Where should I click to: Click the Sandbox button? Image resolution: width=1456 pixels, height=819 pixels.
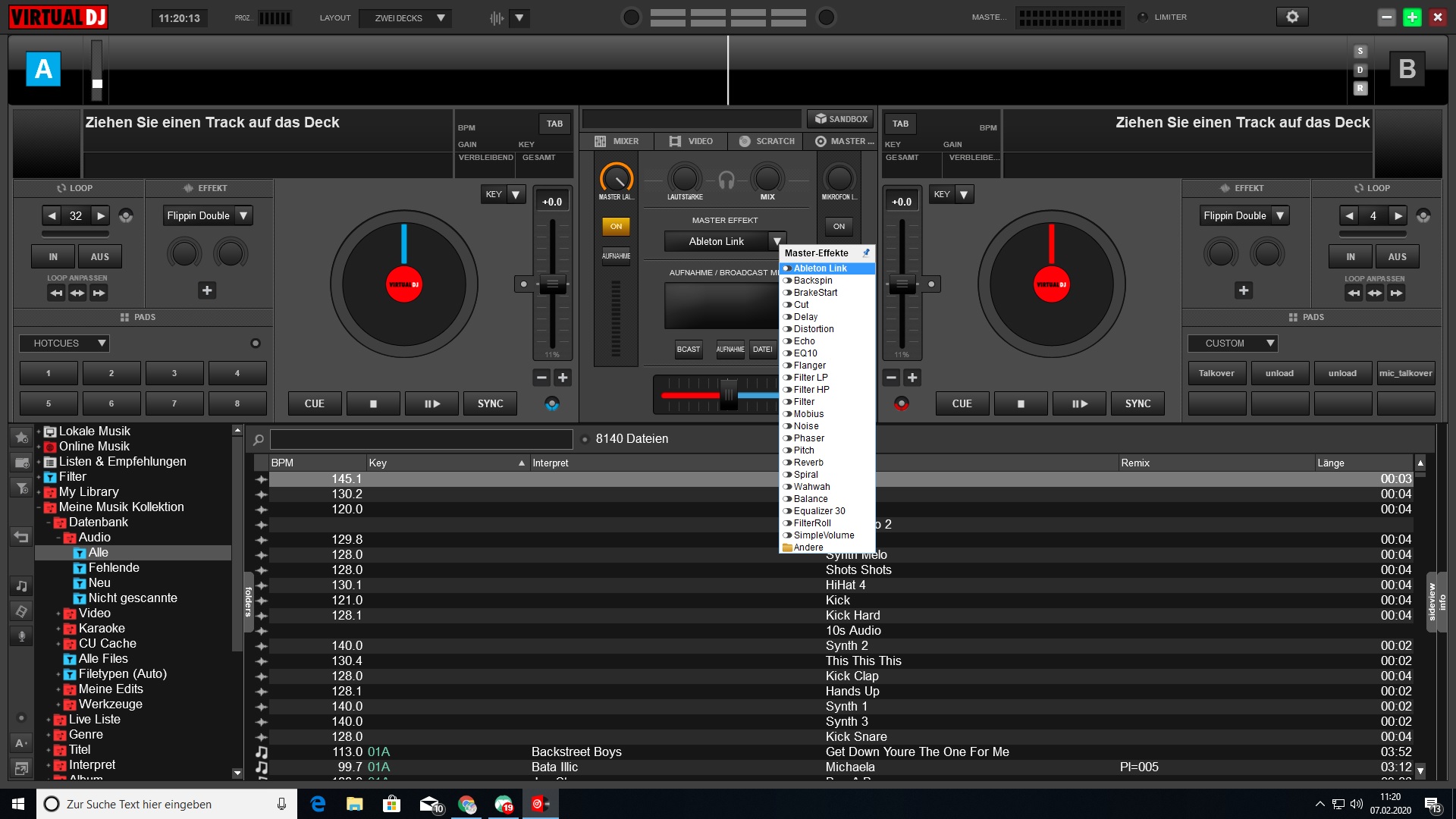point(840,119)
